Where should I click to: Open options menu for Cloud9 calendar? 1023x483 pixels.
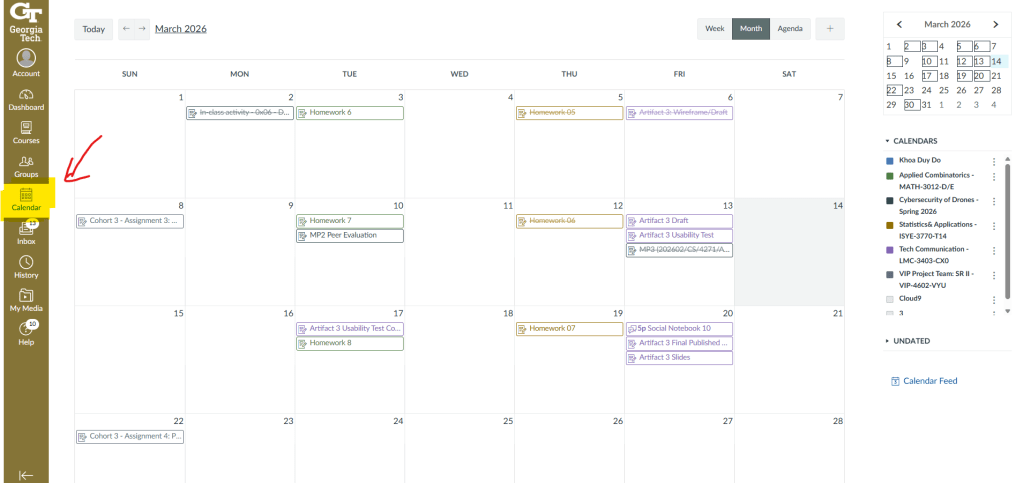pyautogui.click(x=994, y=300)
